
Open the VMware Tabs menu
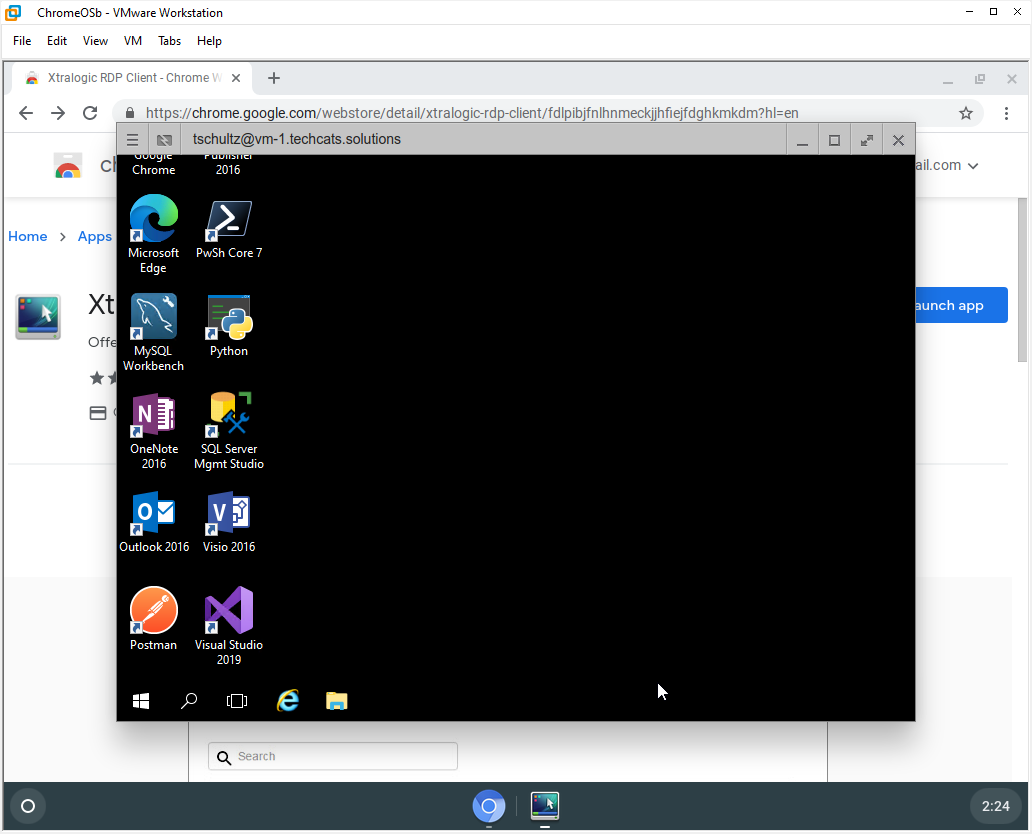[x=169, y=41]
